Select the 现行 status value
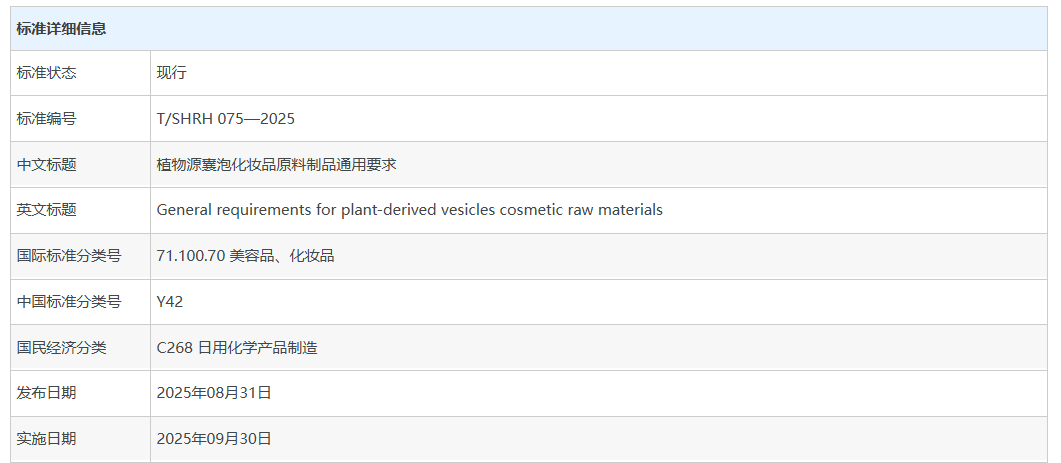The height and width of the screenshot is (463, 1061). click(172, 73)
